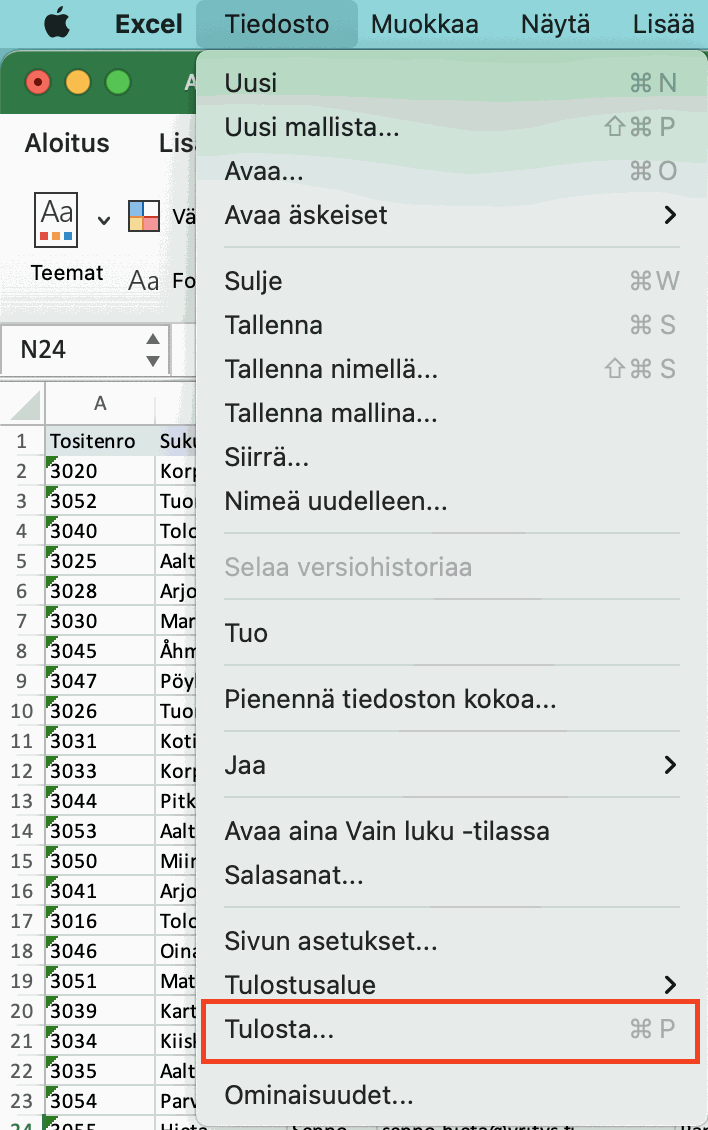Expand the Avaa äskeiset submenu

click(451, 215)
